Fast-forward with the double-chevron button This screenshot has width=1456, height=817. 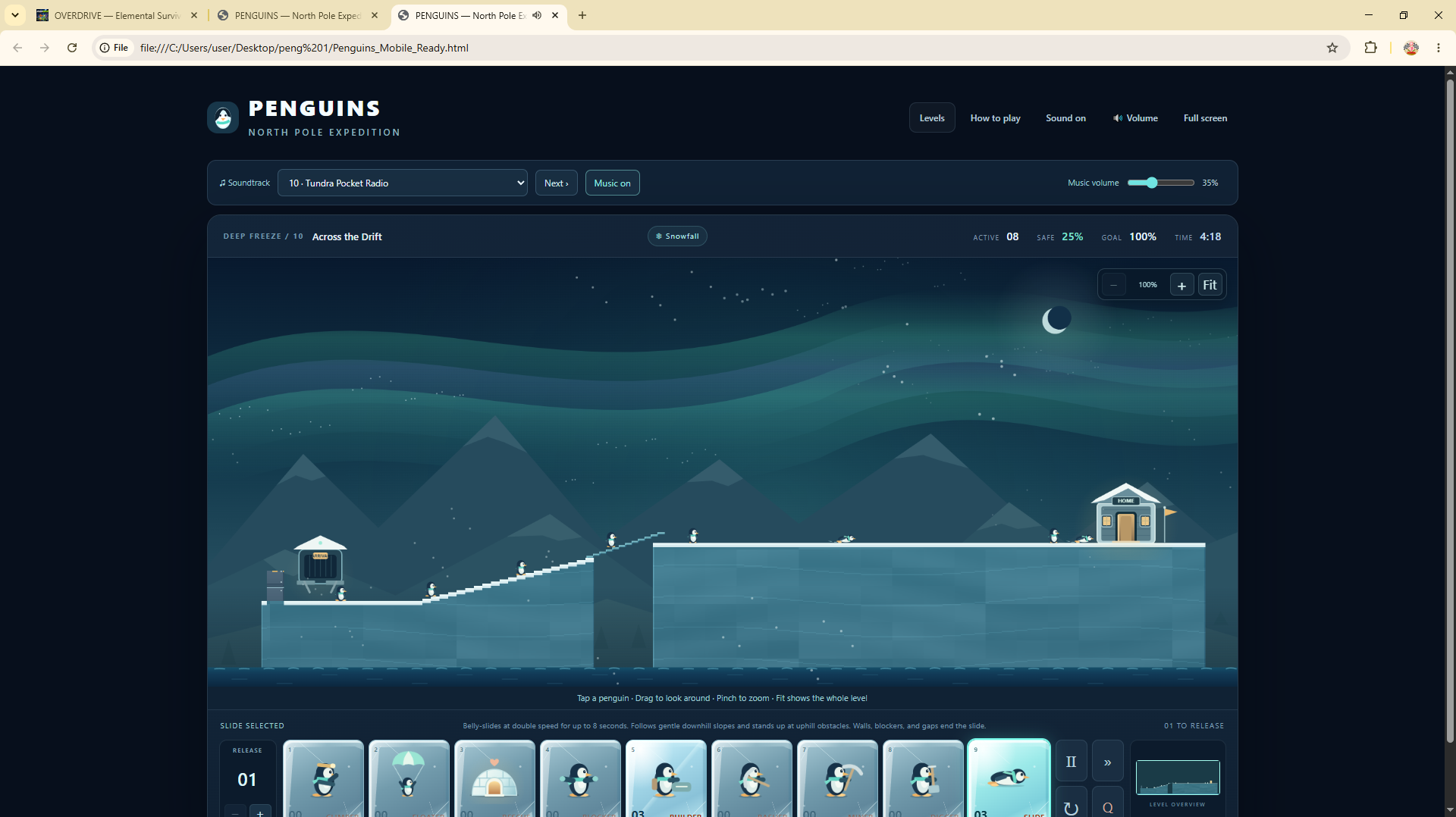click(1107, 762)
